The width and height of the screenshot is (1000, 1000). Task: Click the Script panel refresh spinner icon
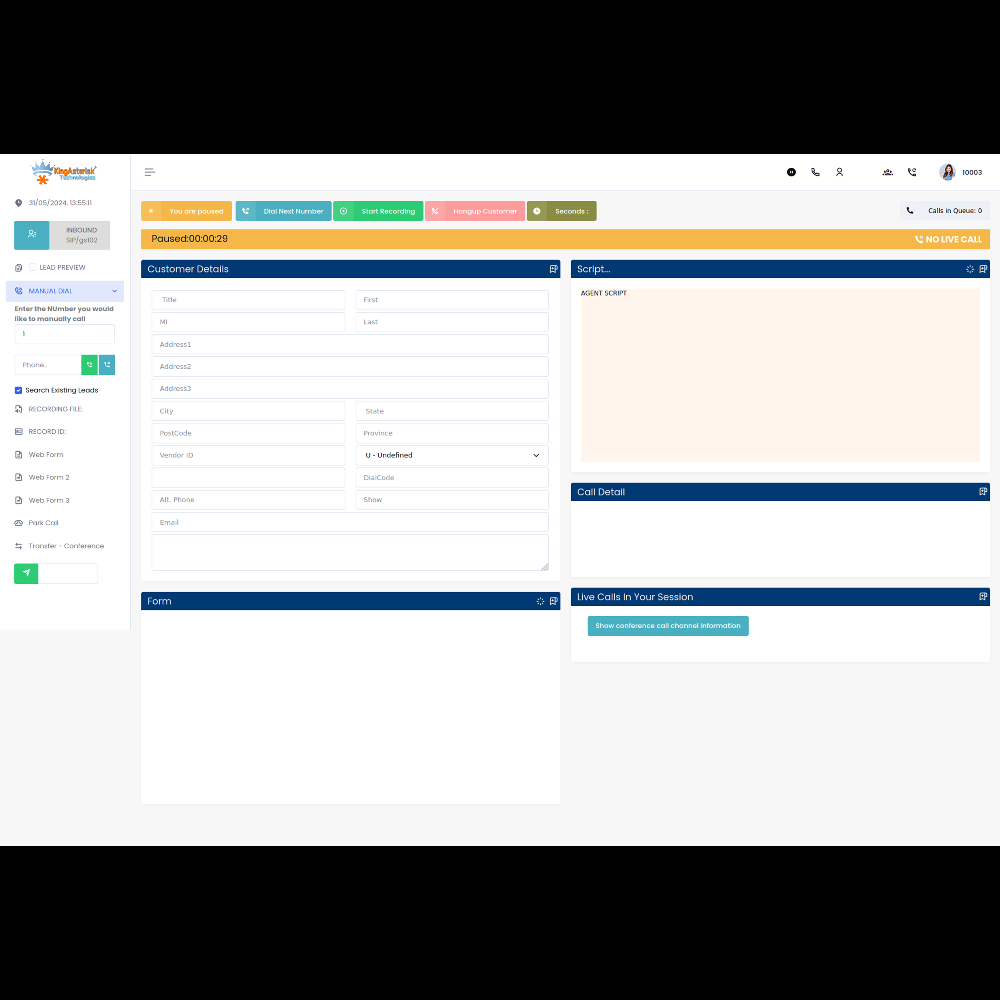(969, 269)
